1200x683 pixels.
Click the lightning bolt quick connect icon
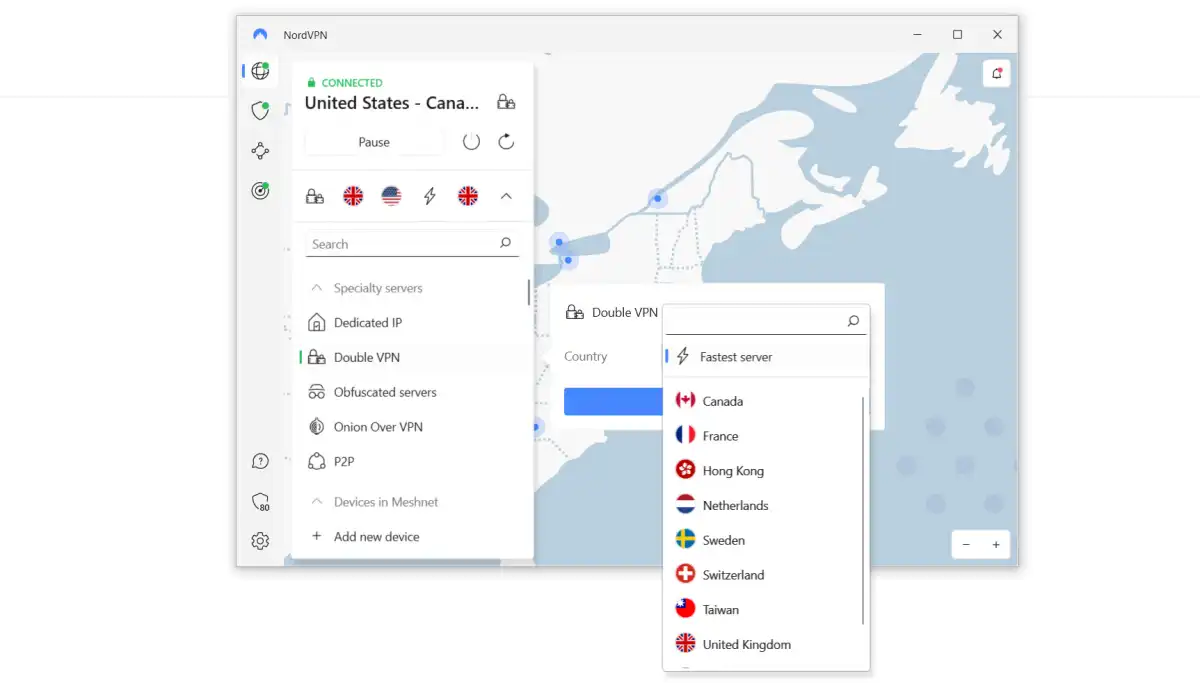(x=430, y=197)
